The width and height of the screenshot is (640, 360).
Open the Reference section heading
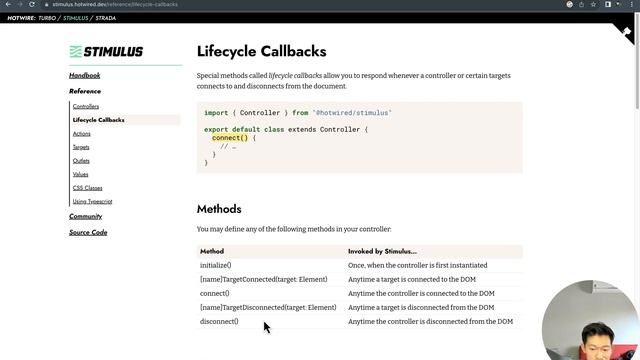(x=85, y=91)
